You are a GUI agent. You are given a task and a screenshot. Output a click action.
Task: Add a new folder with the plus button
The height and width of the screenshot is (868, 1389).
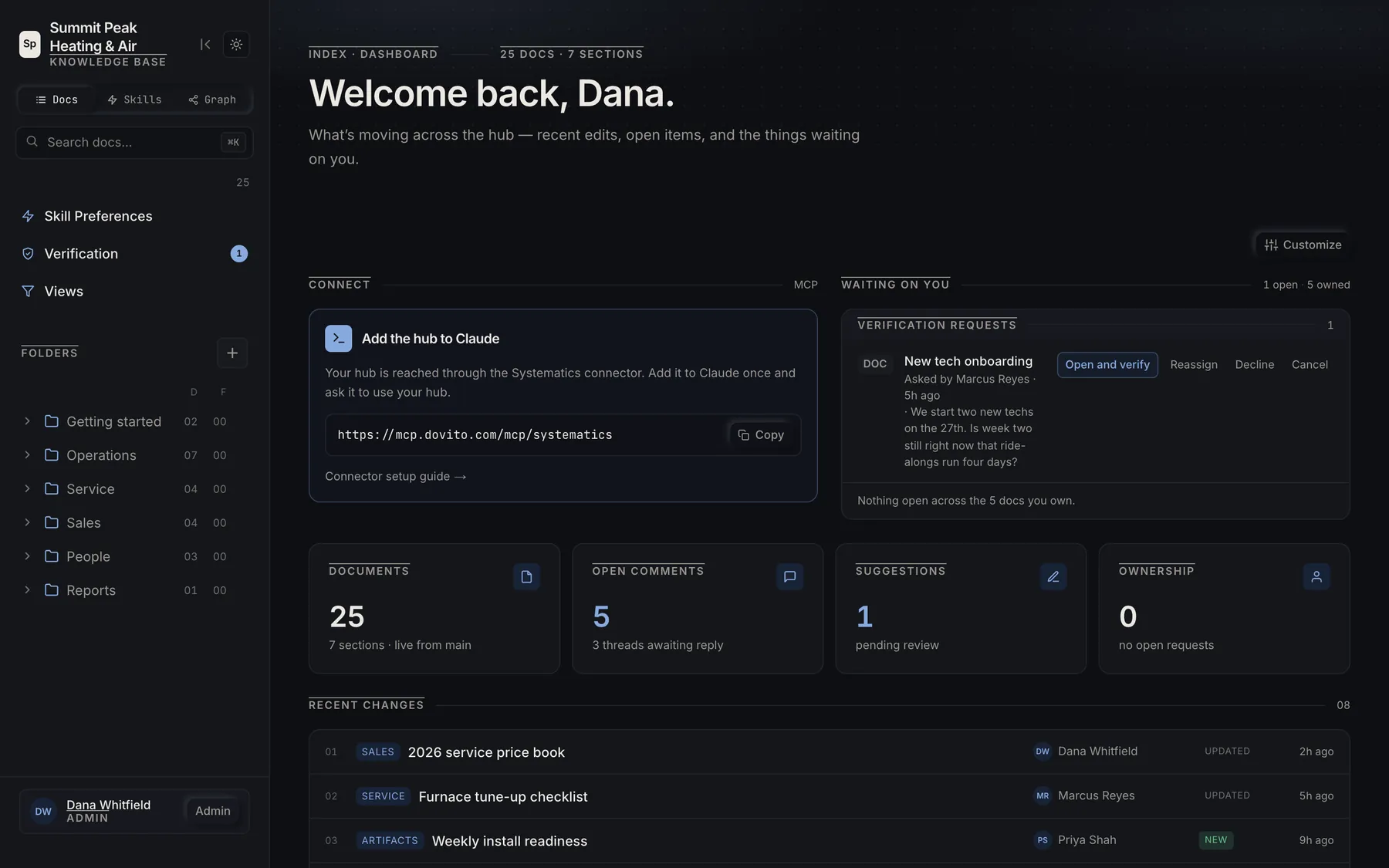tap(232, 353)
